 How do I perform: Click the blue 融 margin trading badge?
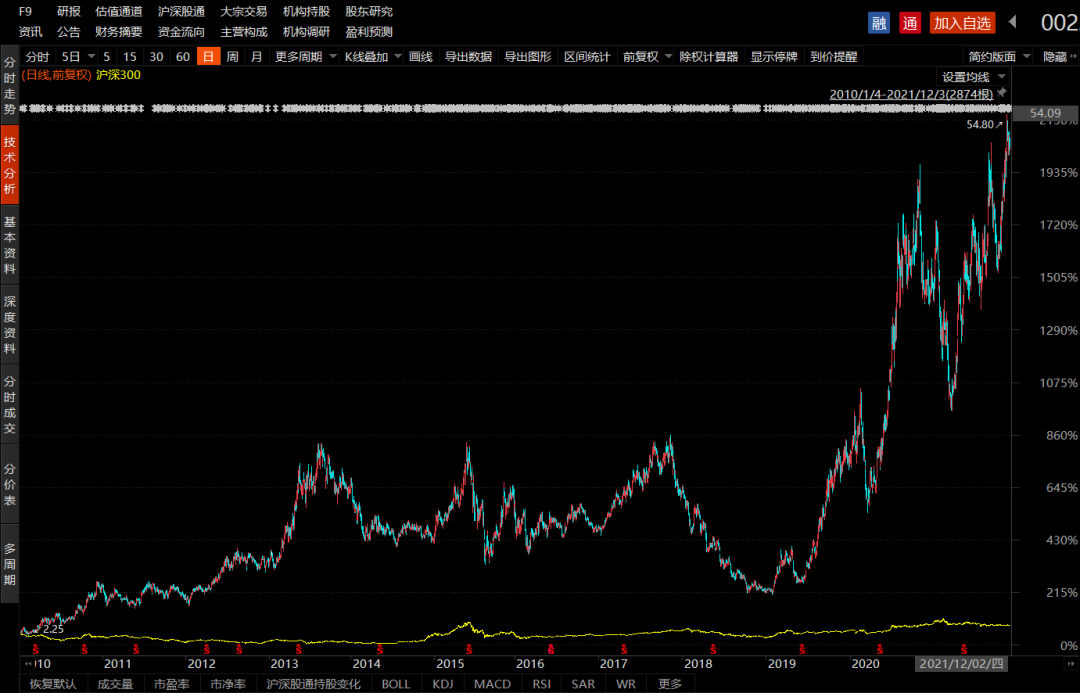[x=879, y=23]
